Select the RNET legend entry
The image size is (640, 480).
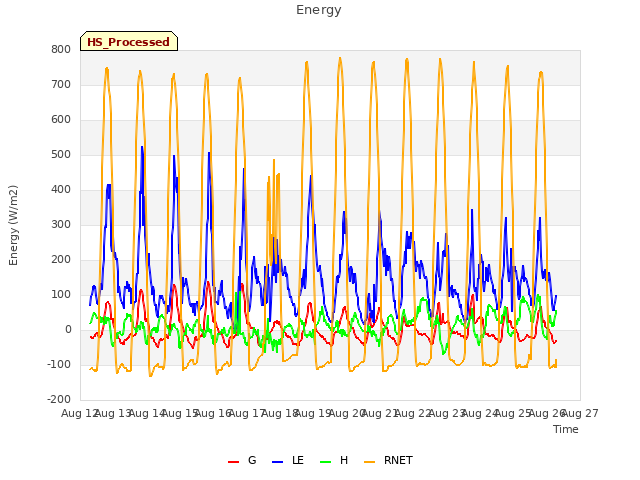tap(388, 460)
